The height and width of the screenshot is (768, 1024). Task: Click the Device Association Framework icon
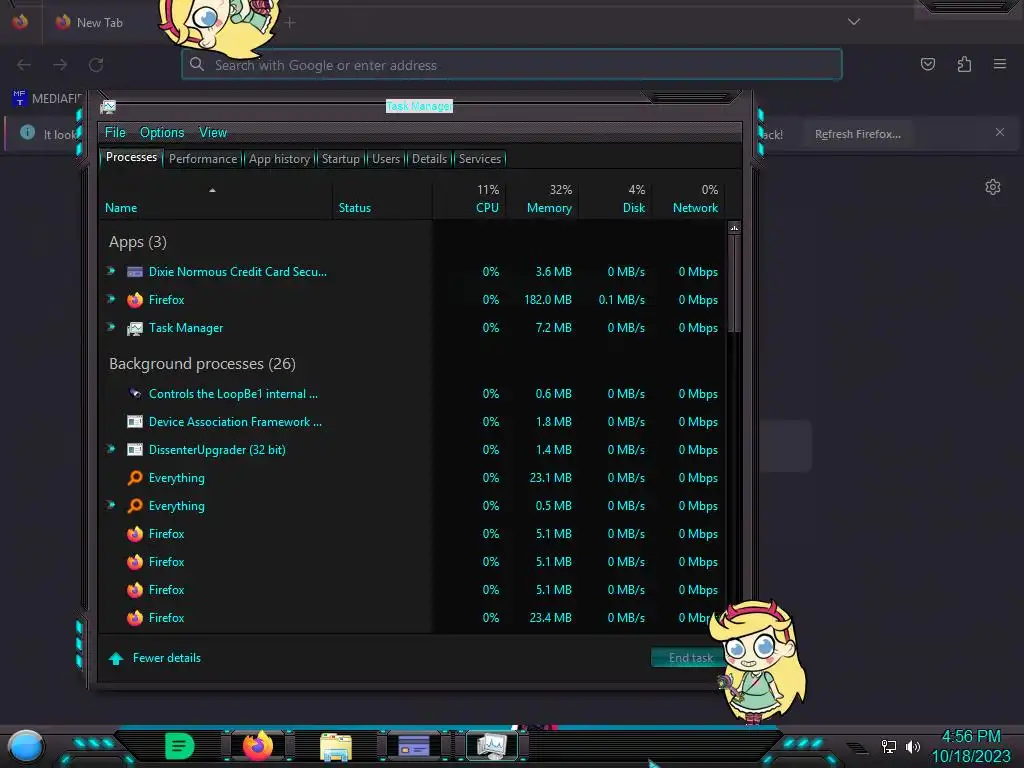coord(135,421)
